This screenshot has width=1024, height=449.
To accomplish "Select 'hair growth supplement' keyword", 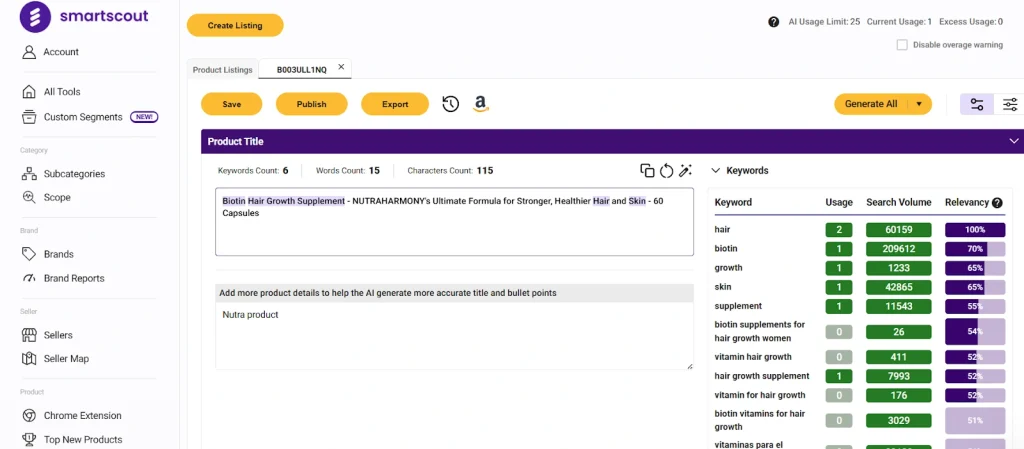I will tap(761, 376).
